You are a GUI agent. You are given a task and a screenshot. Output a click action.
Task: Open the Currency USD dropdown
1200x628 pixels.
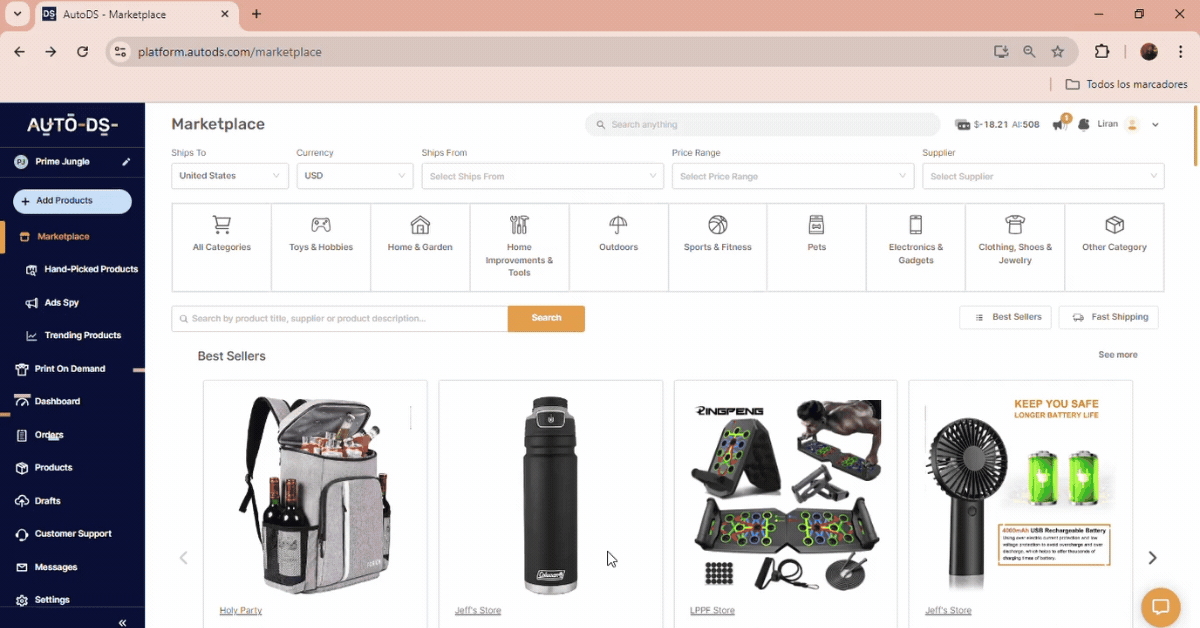click(x=355, y=176)
